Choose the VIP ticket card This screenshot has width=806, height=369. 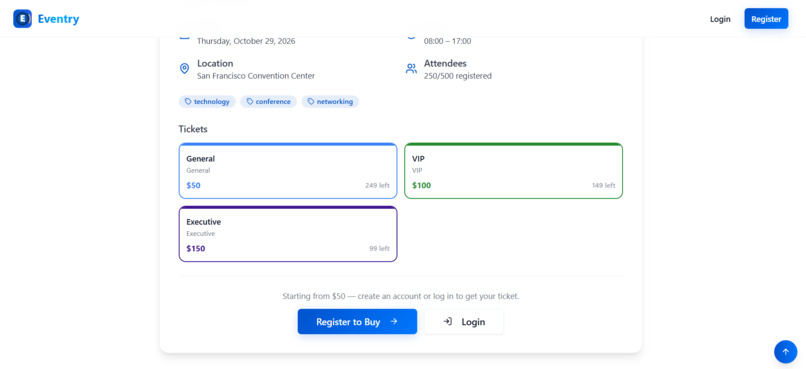pyautogui.click(x=514, y=171)
